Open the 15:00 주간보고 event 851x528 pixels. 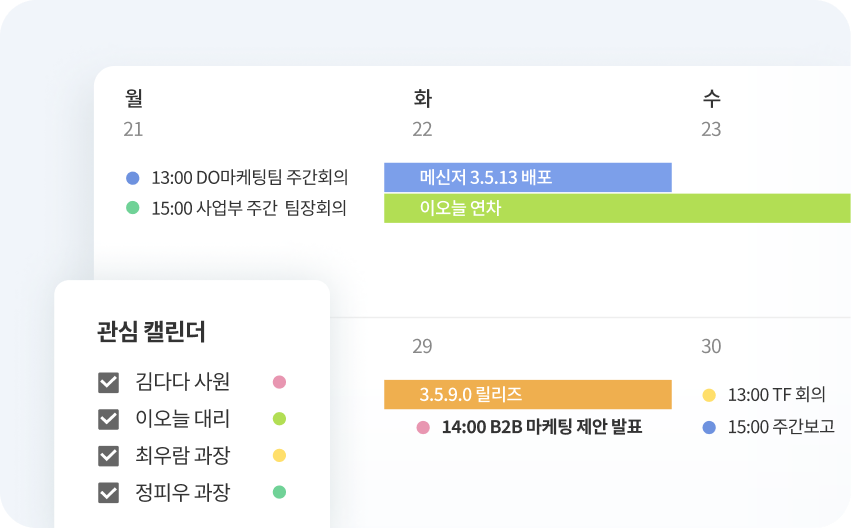tap(769, 427)
